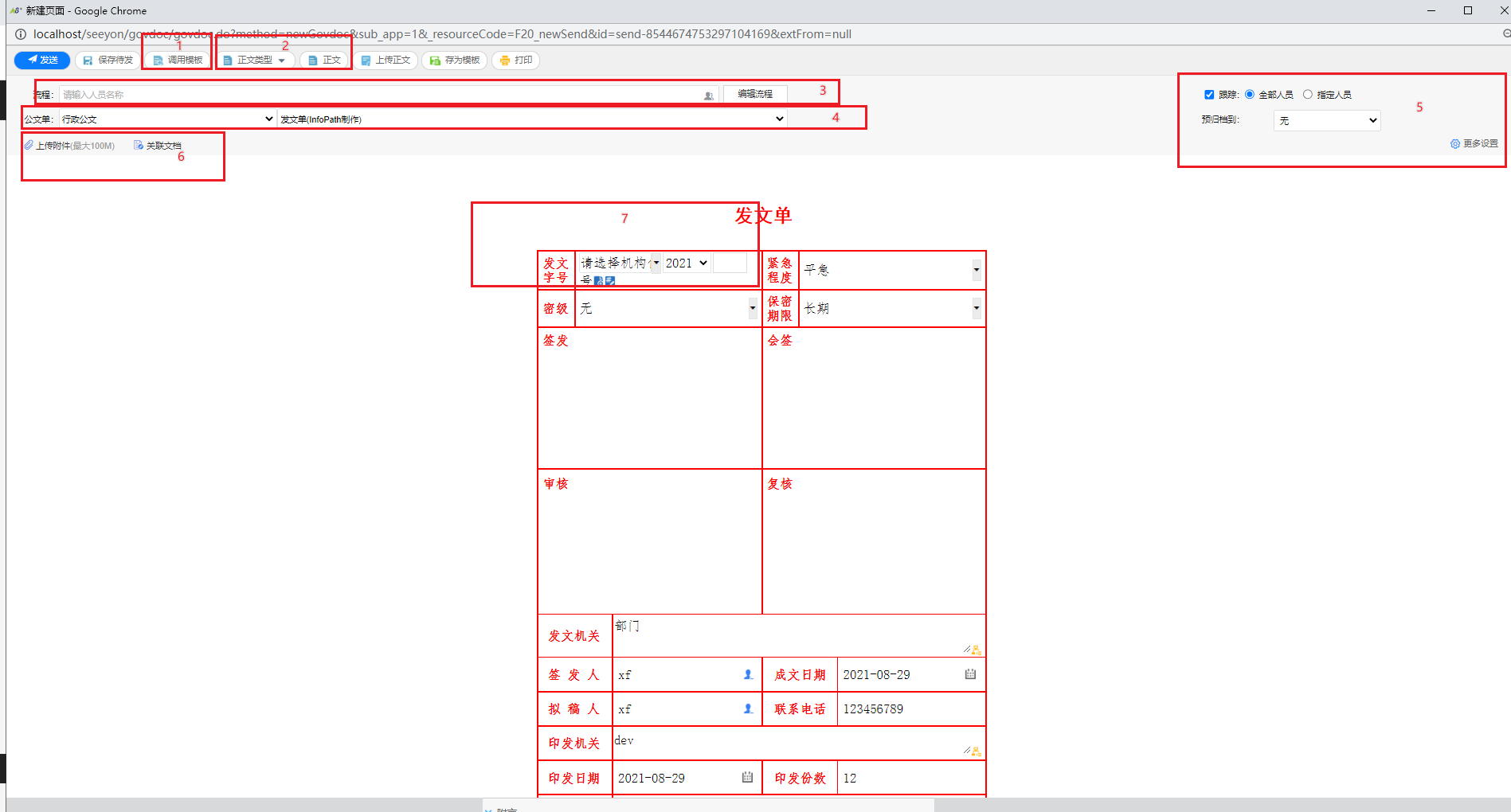
Task: Click the blue 发送 button
Action: pyautogui.click(x=42, y=61)
